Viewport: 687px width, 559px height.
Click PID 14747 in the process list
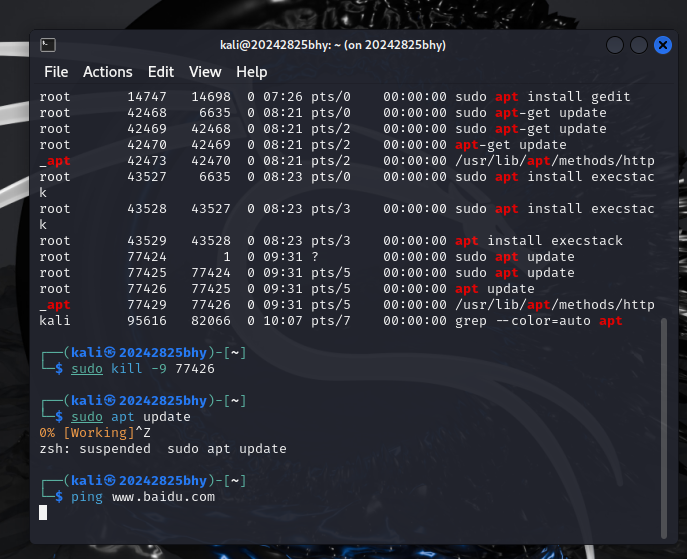coord(147,97)
